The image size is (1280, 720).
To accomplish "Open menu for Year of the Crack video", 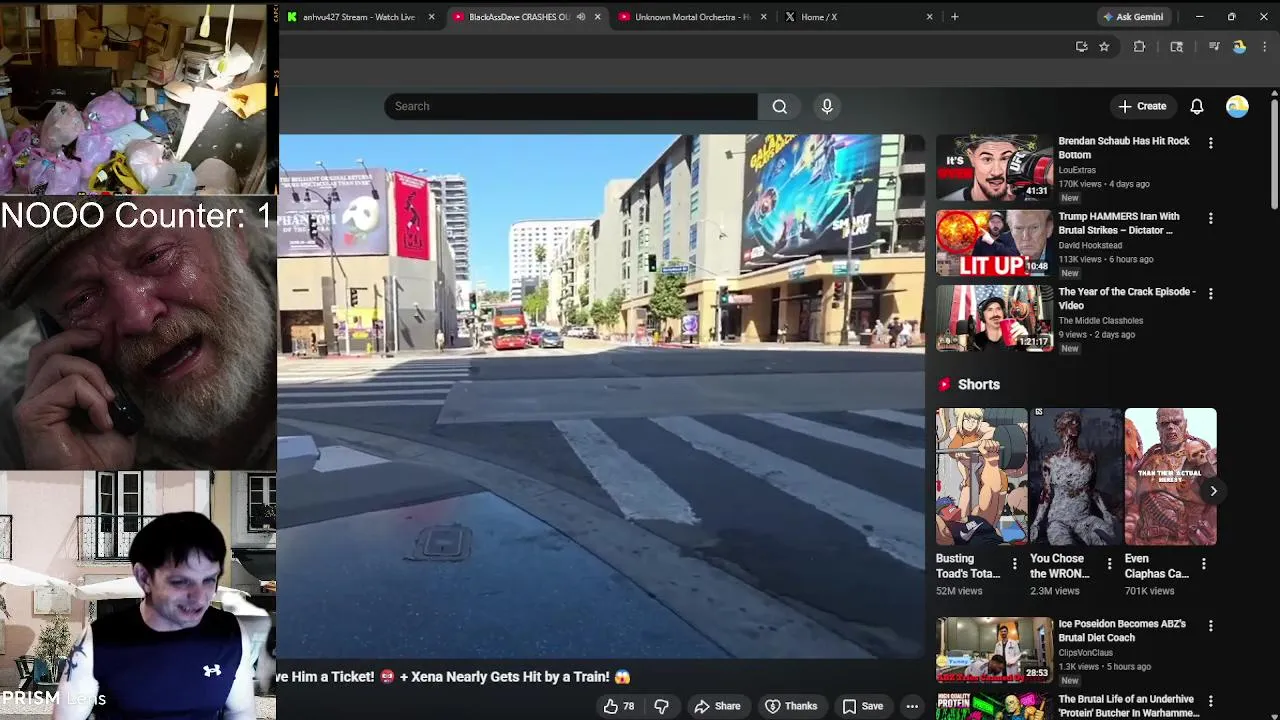I will pos(1210,293).
